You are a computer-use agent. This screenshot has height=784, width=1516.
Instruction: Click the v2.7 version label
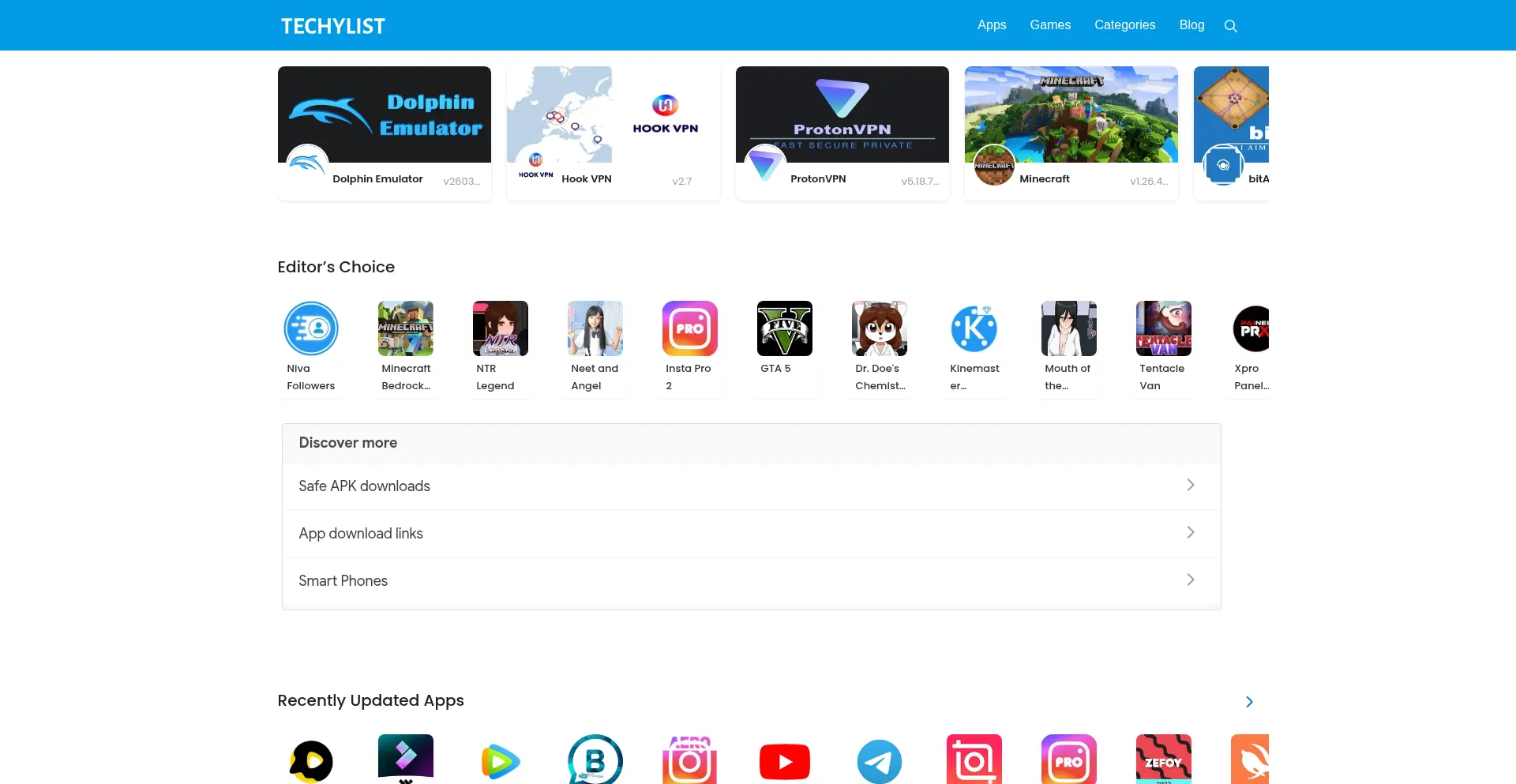coord(682,182)
